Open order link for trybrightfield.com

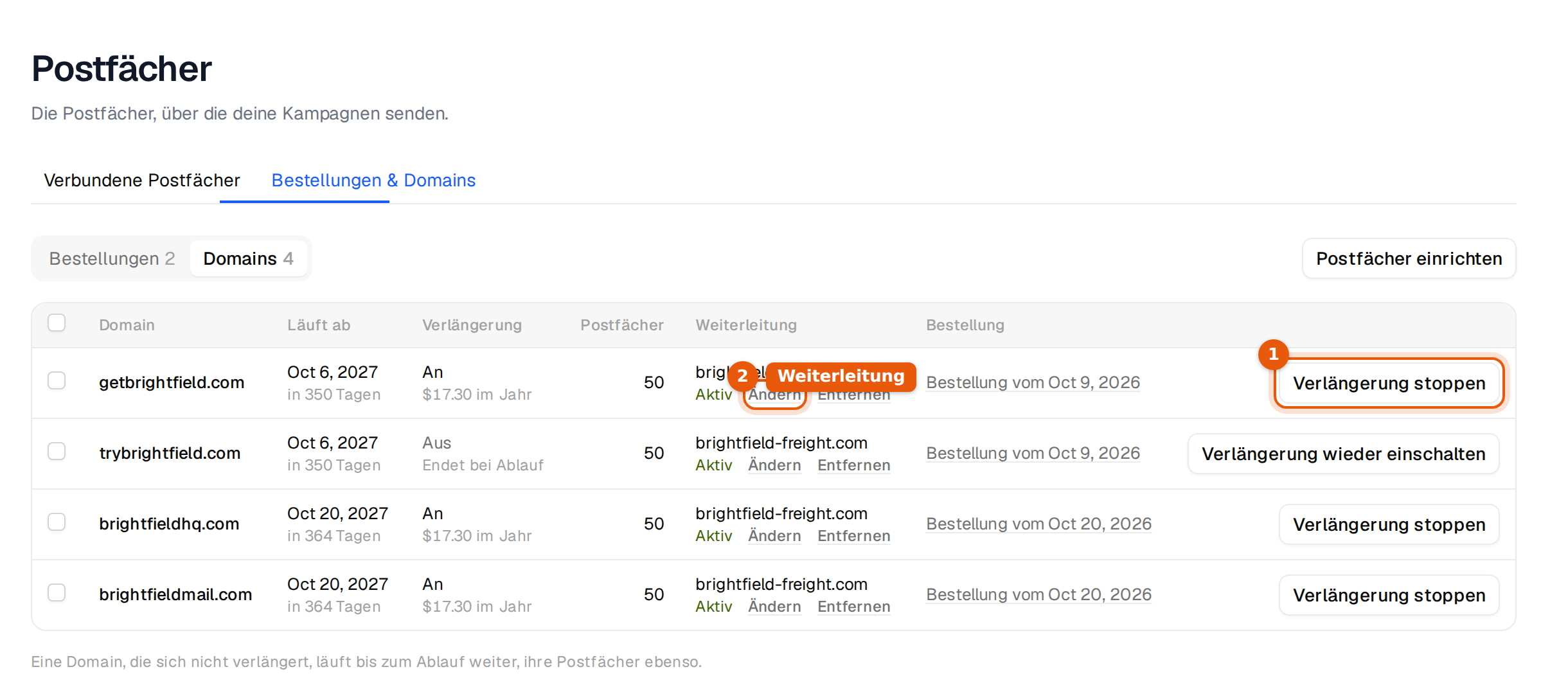[1033, 453]
